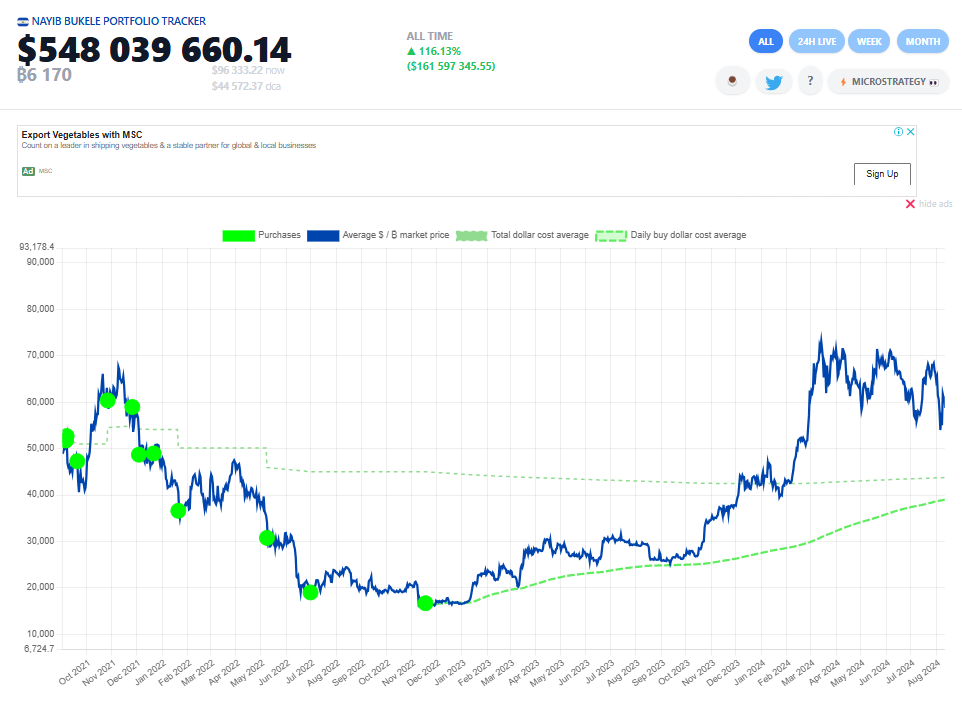The height and width of the screenshot is (701, 962).
Task: Switch to the WEEK range
Action: coord(869,41)
